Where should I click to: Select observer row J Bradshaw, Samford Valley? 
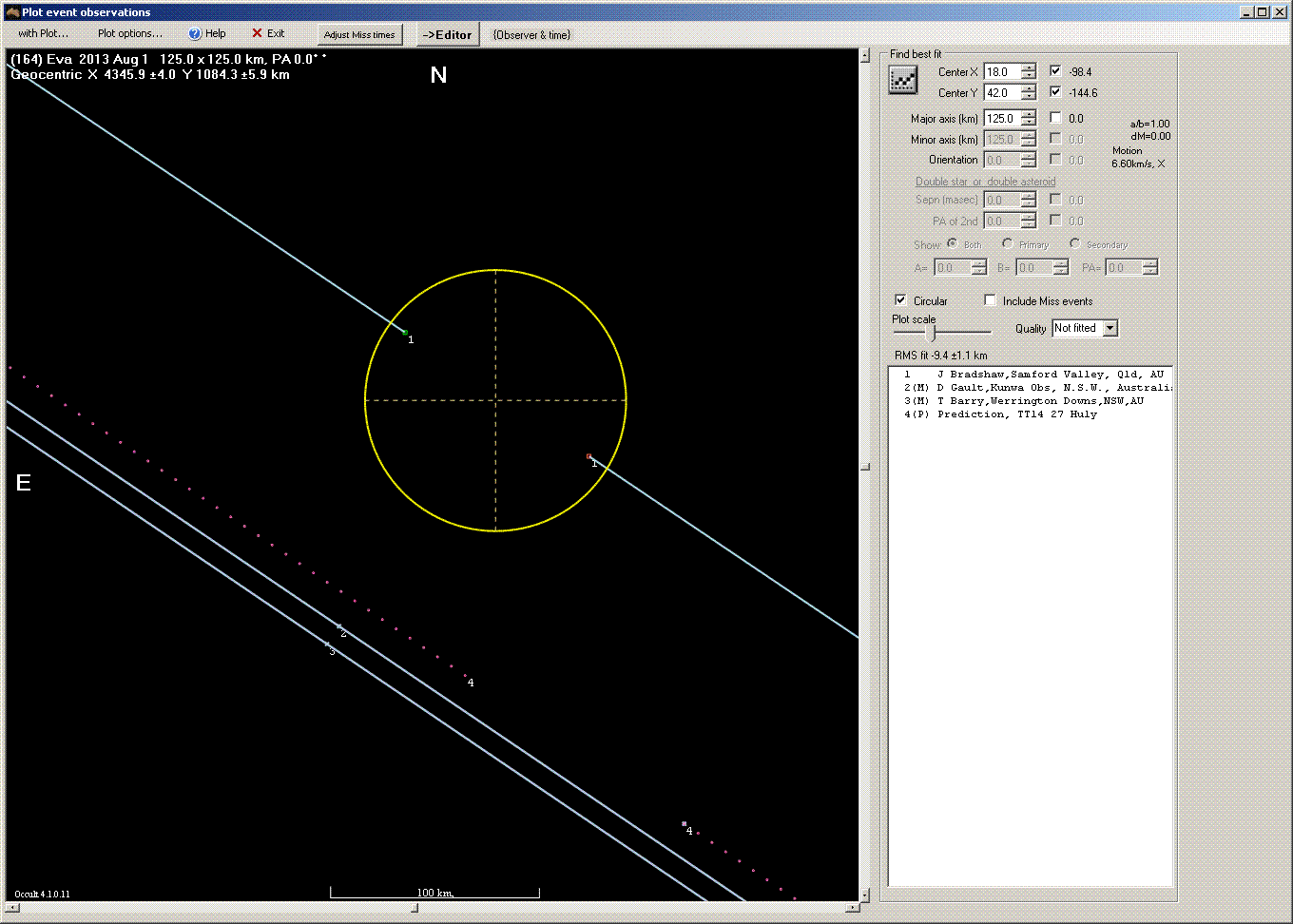(1031, 375)
